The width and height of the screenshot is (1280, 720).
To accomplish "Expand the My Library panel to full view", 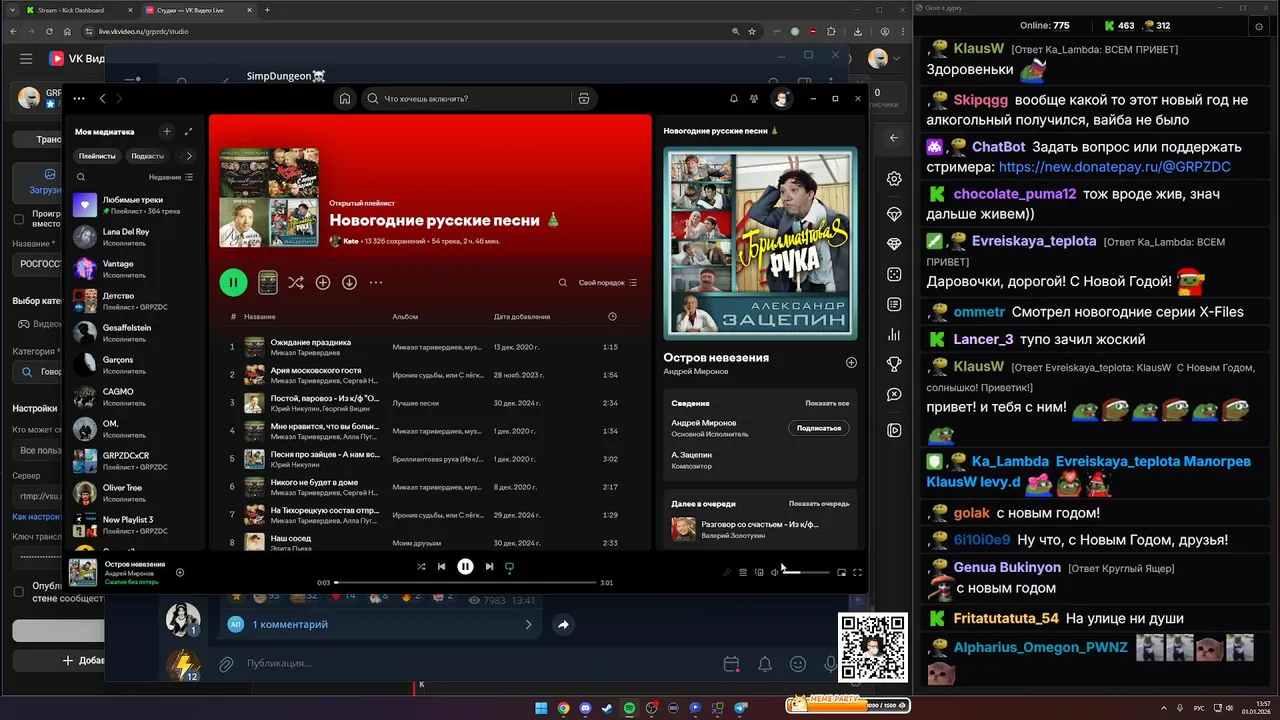I will coord(189,131).
